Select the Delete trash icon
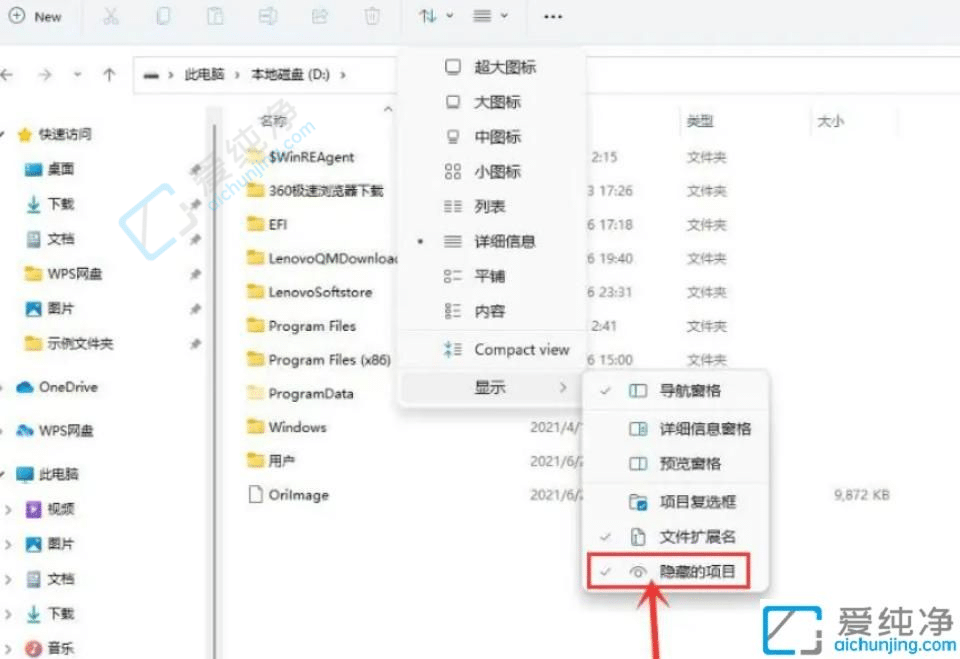Screen dimensions: 960x659 [x=371, y=17]
